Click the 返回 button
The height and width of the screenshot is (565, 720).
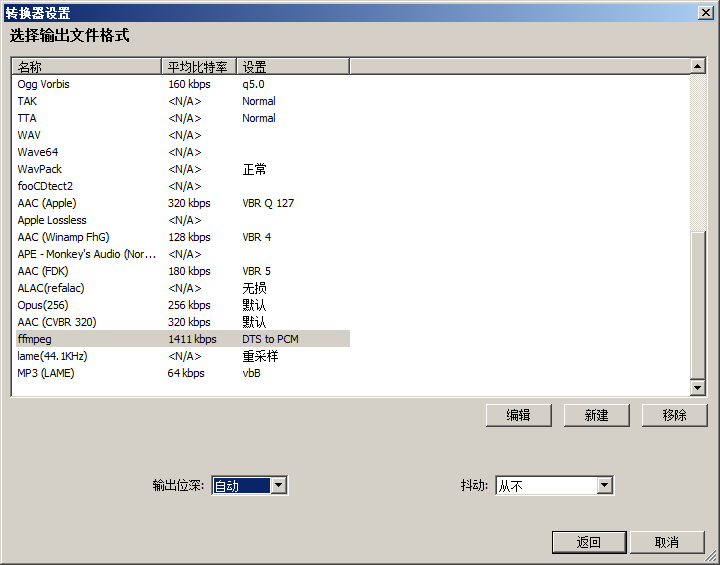click(x=589, y=542)
